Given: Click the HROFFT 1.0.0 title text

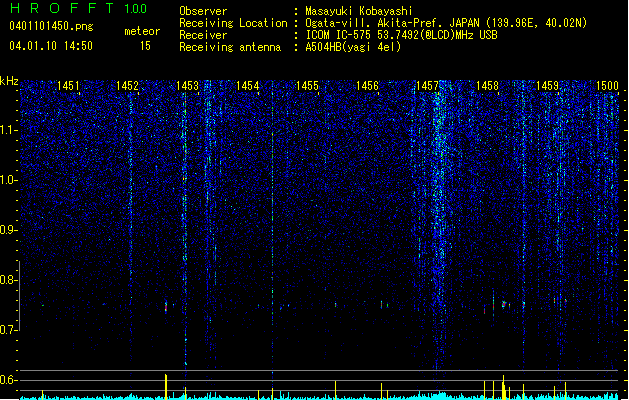Looking at the screenshot, I should [x=79, y=8].
